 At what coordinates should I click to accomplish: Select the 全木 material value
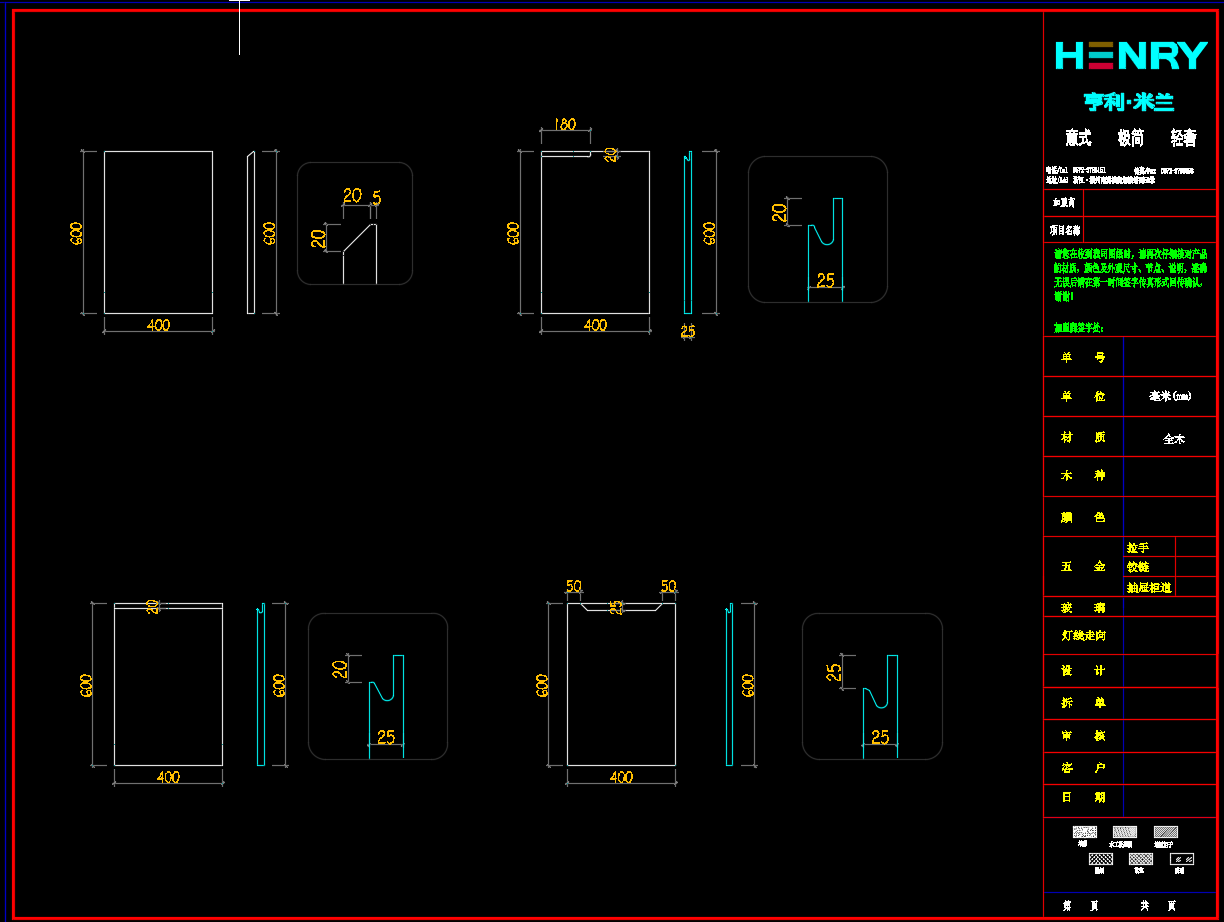[x=1173, y=439]
